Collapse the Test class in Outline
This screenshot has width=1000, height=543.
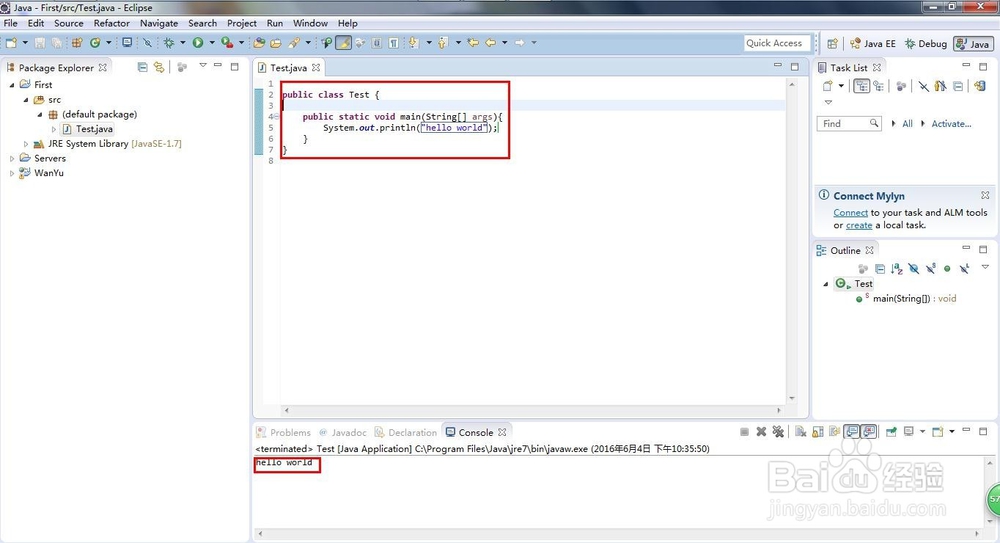826,284
